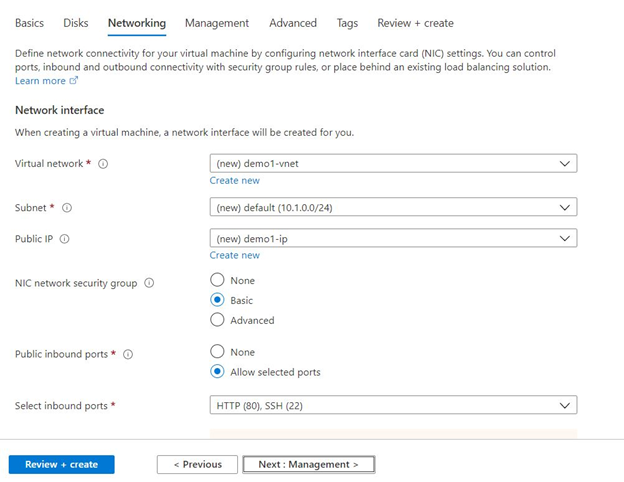Viewport: 624px width, 482px height.
Task: Click Create new link under Virtual network
Action: [x=235, y=181]
